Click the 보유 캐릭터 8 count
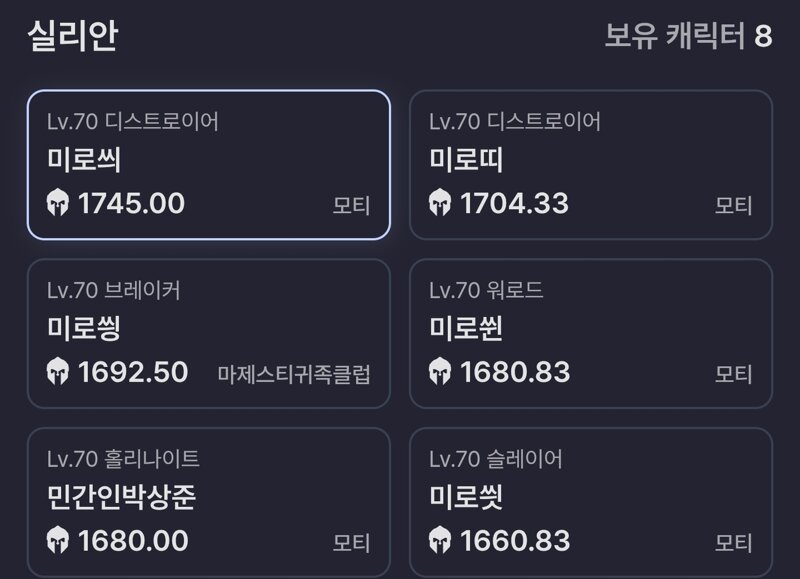Image resolution: width=800 pixels, height=579 pixels. 688,36
